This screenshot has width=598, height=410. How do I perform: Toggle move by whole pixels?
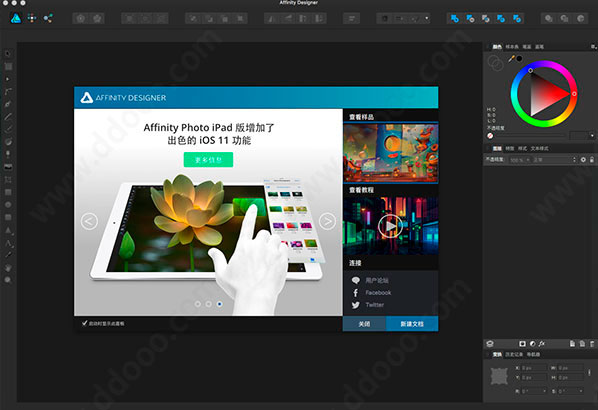(400, 18)
